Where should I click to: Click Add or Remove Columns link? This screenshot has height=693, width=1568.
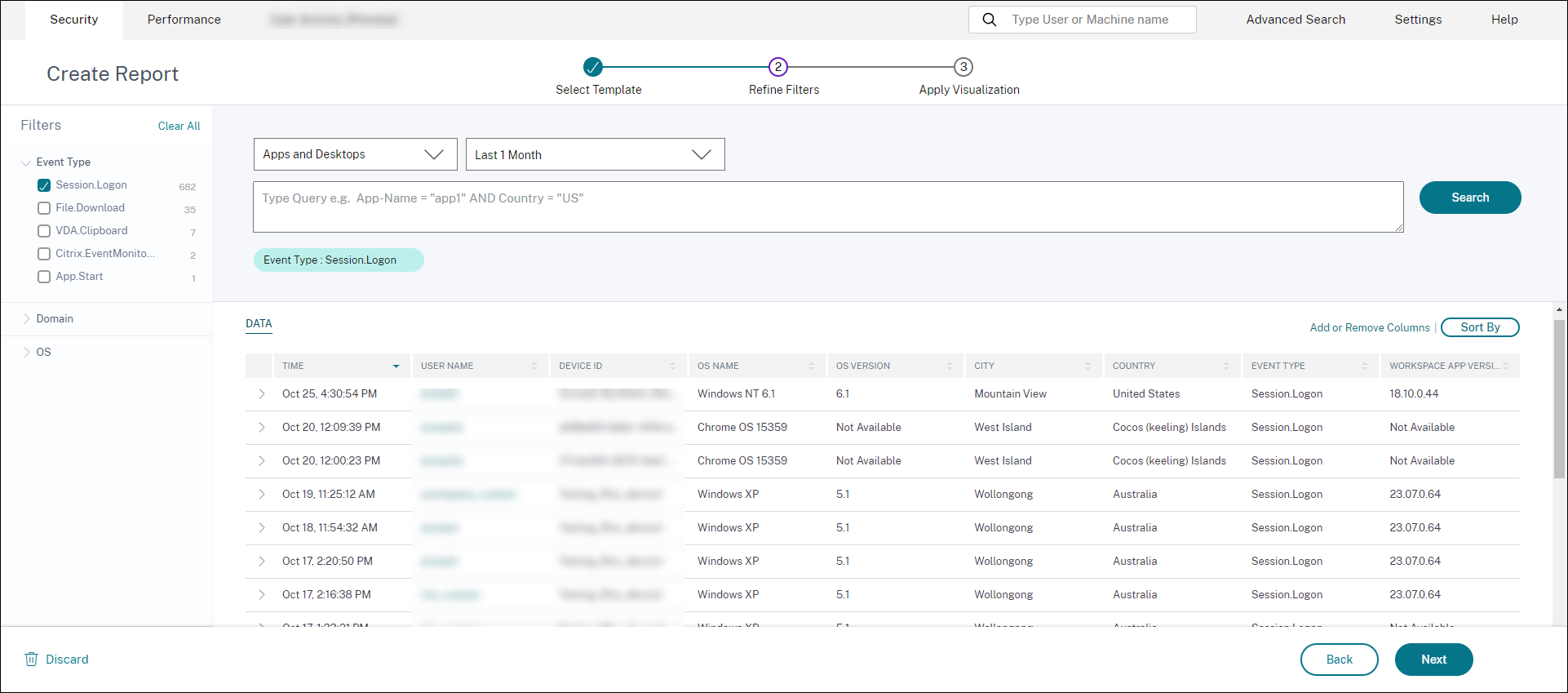[x=1370, y=327]
